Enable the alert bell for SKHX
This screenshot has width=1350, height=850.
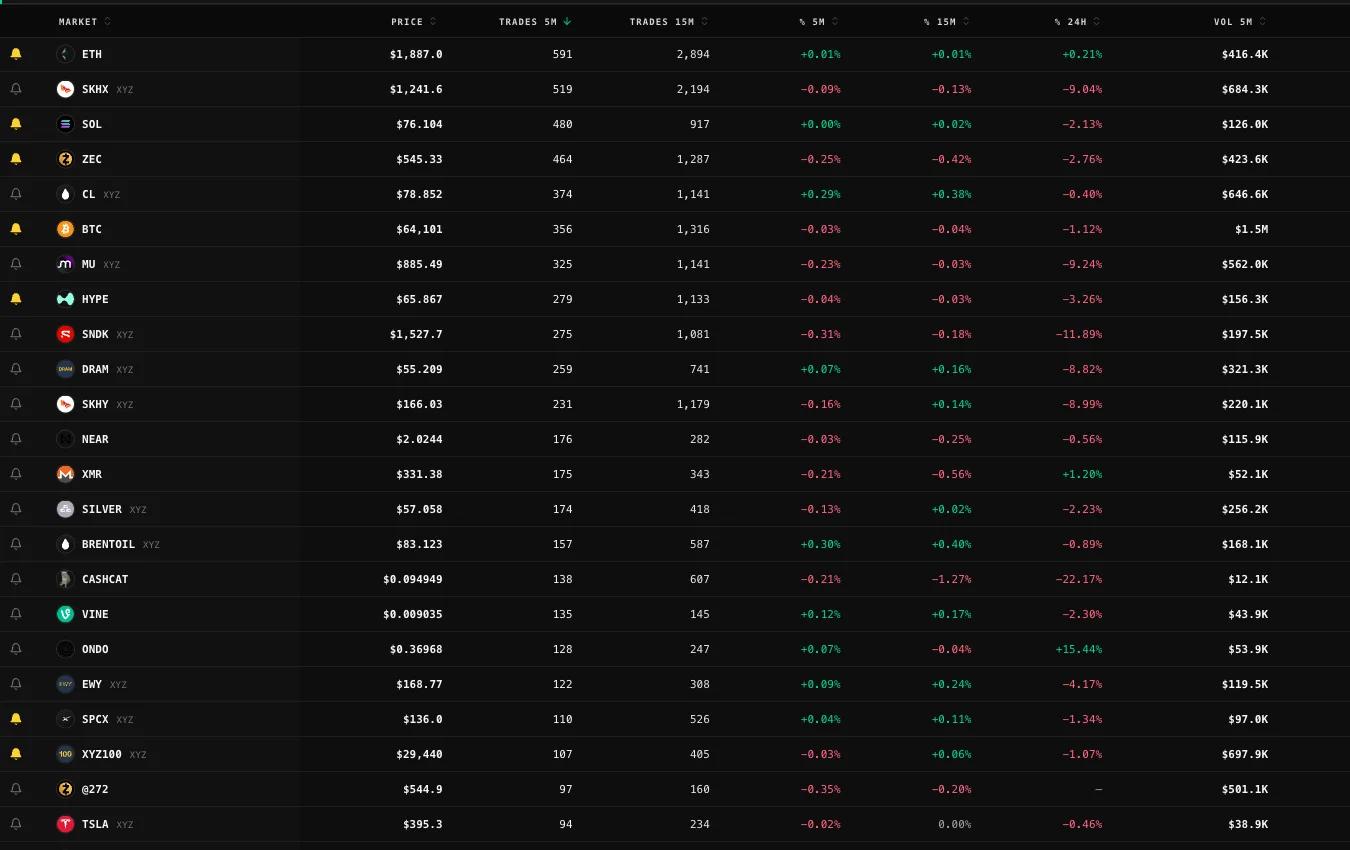tap(15, 89)
